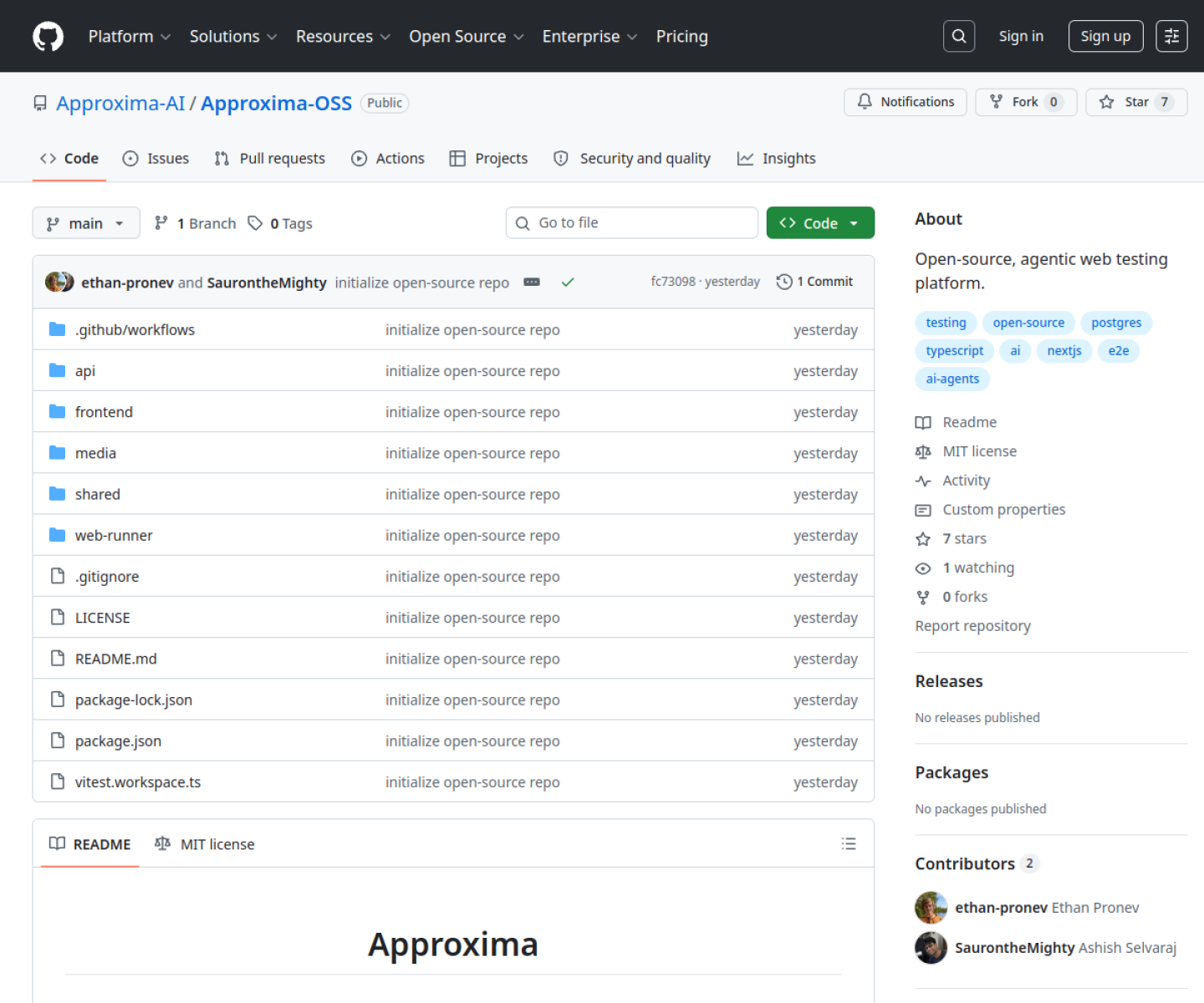
Task: Click the nextjs topic tag
Action: pos(1064,351)
